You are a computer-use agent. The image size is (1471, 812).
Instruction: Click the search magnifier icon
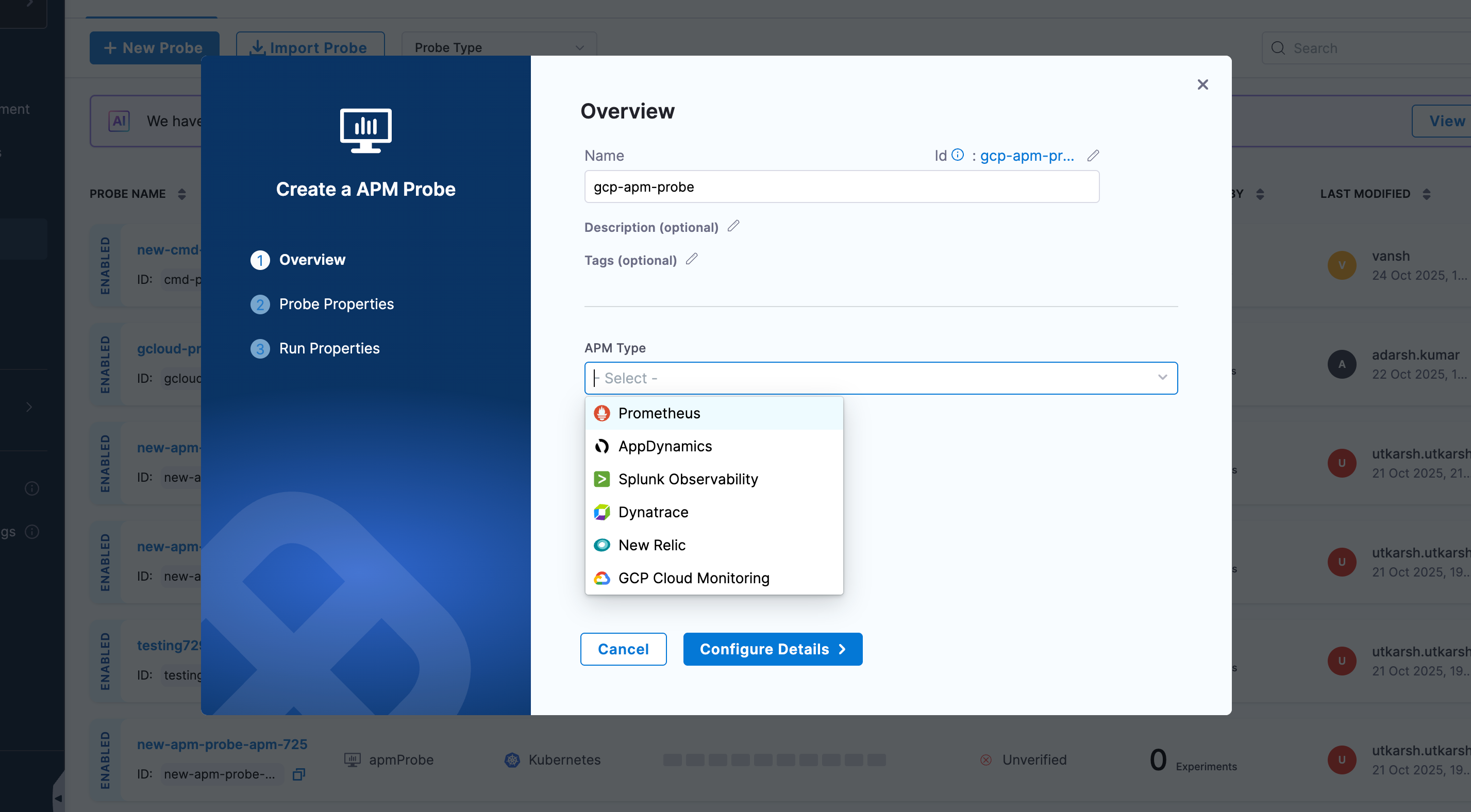pyautogui.click(x=1279, y=48)
